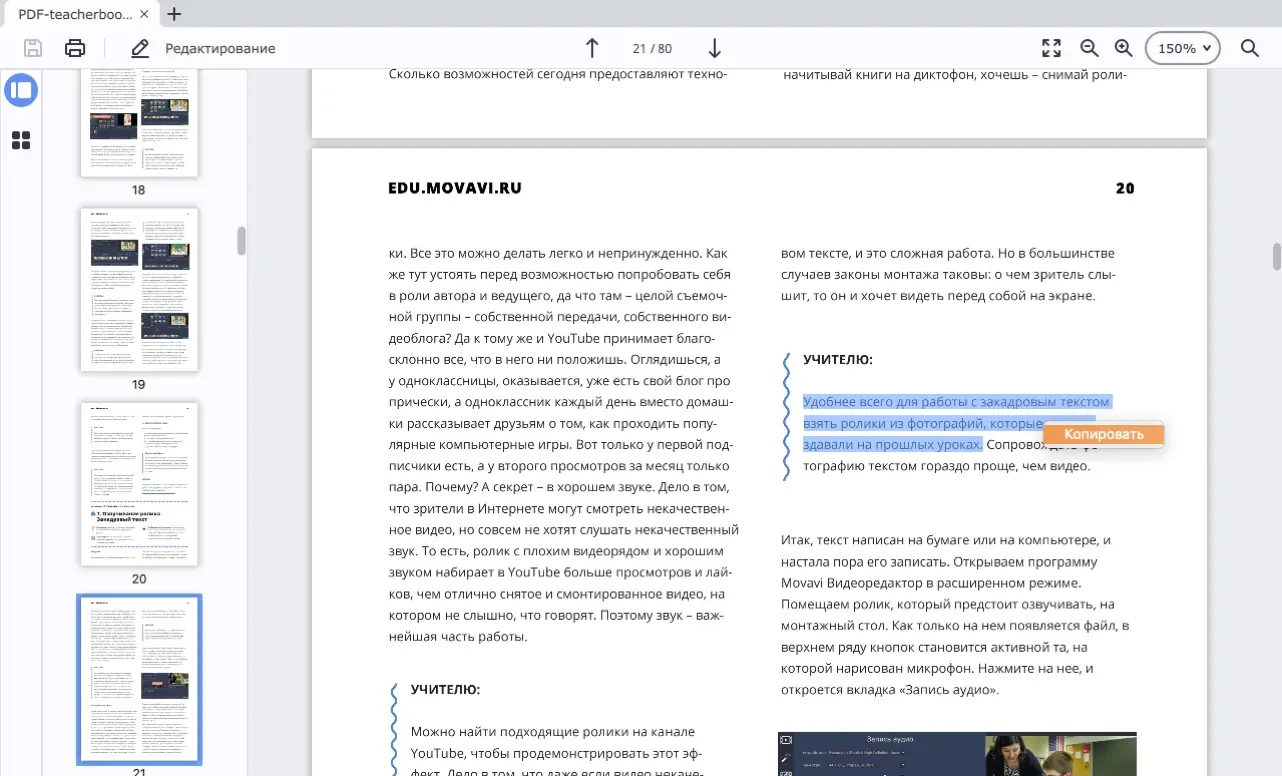Screen dimensions: 1282x776
Task: Click the zoom in magnifier
Action: [x=1123, y=48]
